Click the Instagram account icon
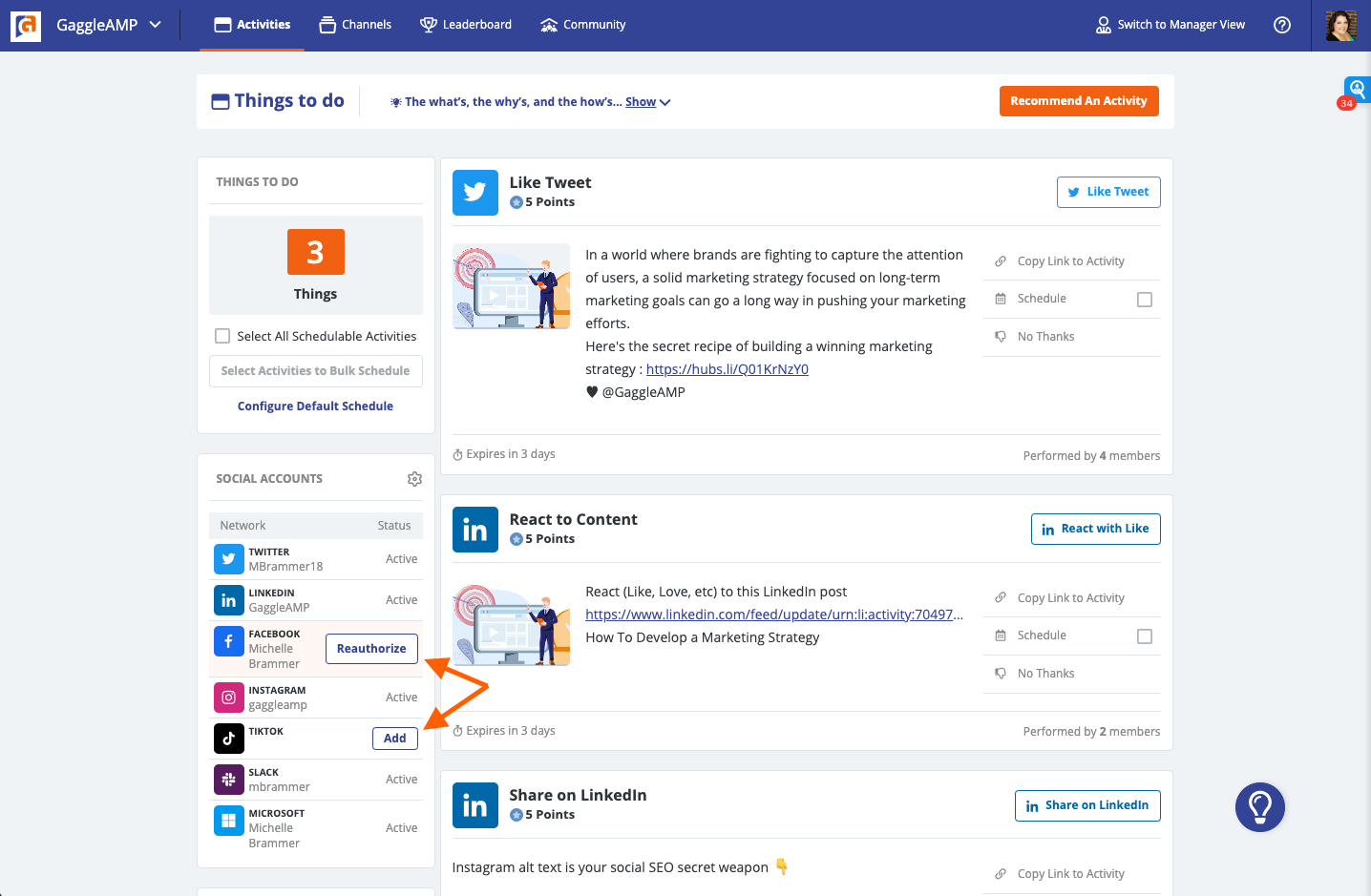 pyautogui.click(x=229, y=698)
